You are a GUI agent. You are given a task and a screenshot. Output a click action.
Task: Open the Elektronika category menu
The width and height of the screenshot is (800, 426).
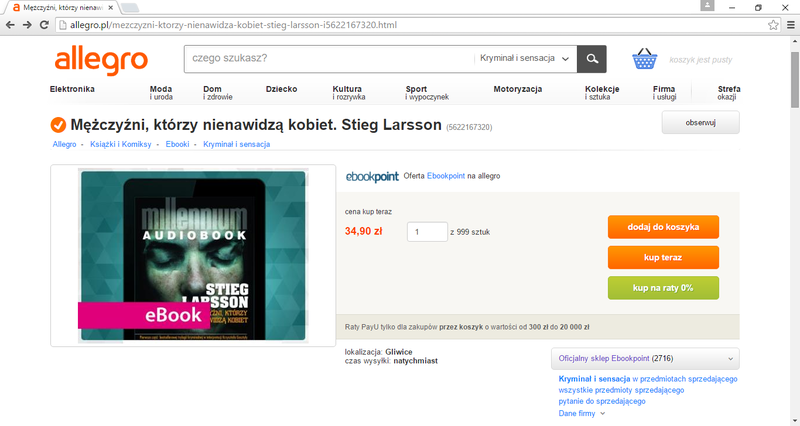(72, 89)
